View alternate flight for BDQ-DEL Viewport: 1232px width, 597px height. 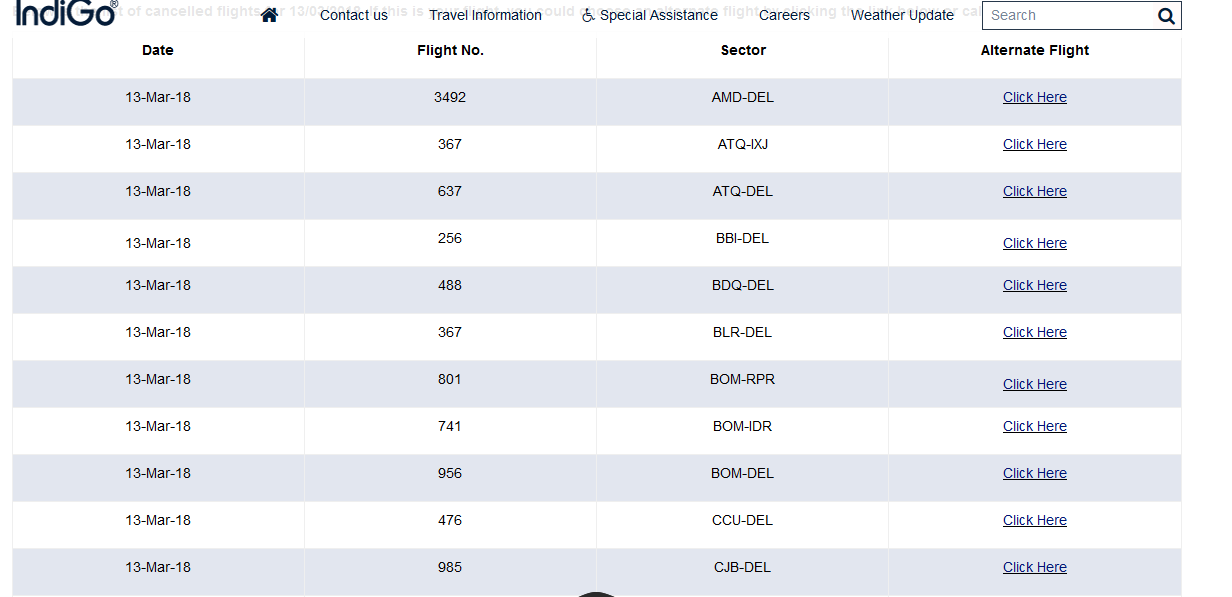click(x=1034, y=285)
